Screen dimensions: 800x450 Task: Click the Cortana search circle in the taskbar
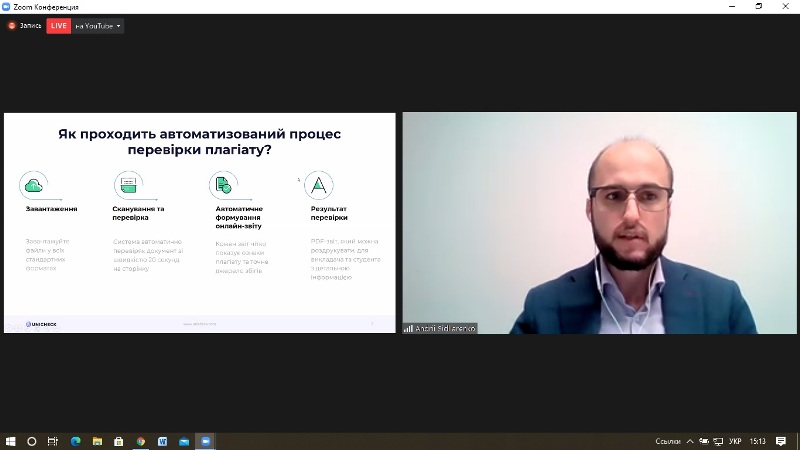[32, 441]
